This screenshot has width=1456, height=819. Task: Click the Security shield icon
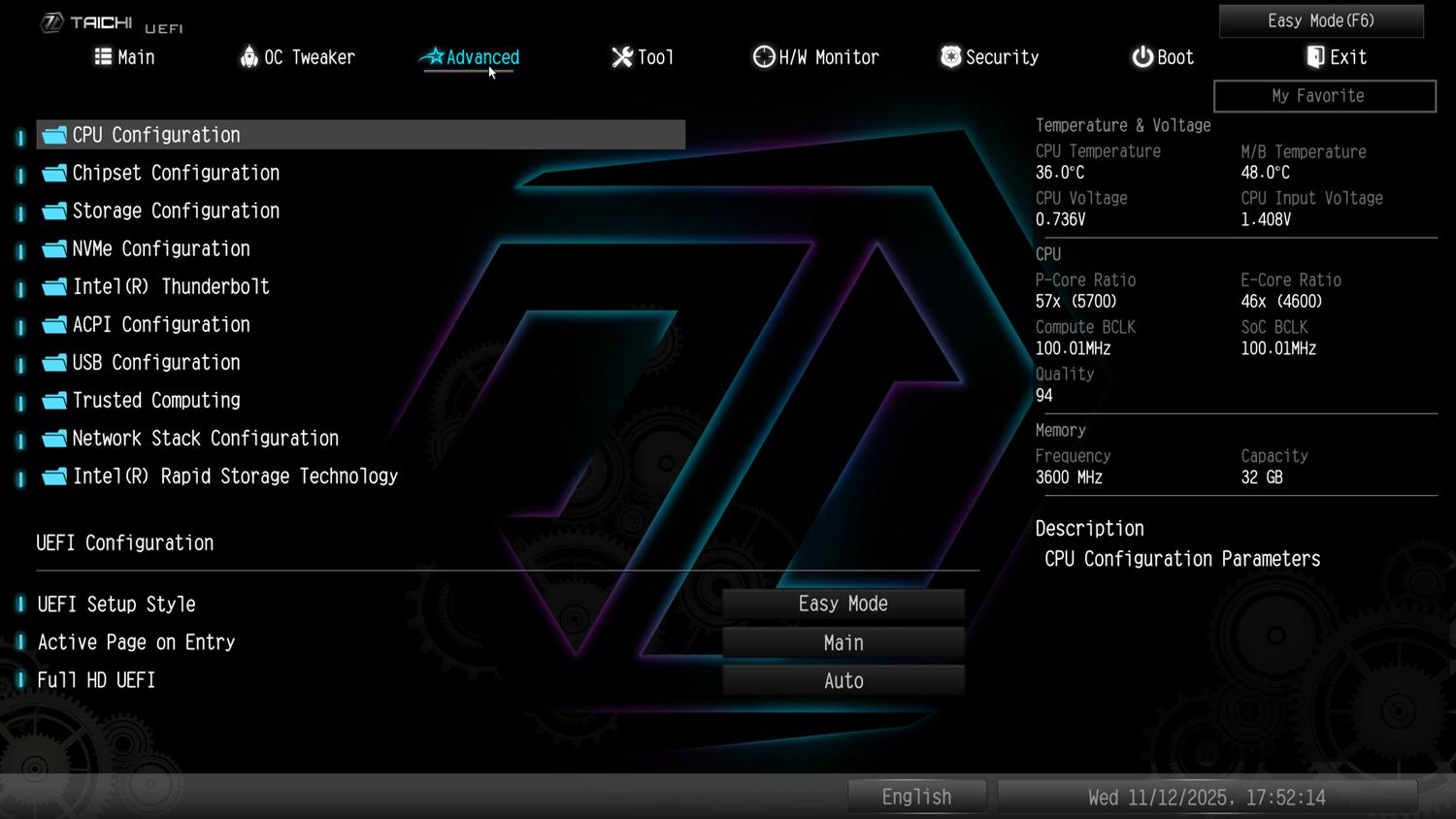coord(951,57)
